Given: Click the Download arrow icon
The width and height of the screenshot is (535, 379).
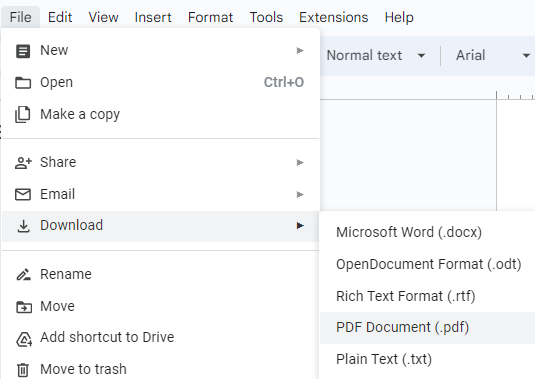Looking at the screenshot, I should tap(23, 226).
